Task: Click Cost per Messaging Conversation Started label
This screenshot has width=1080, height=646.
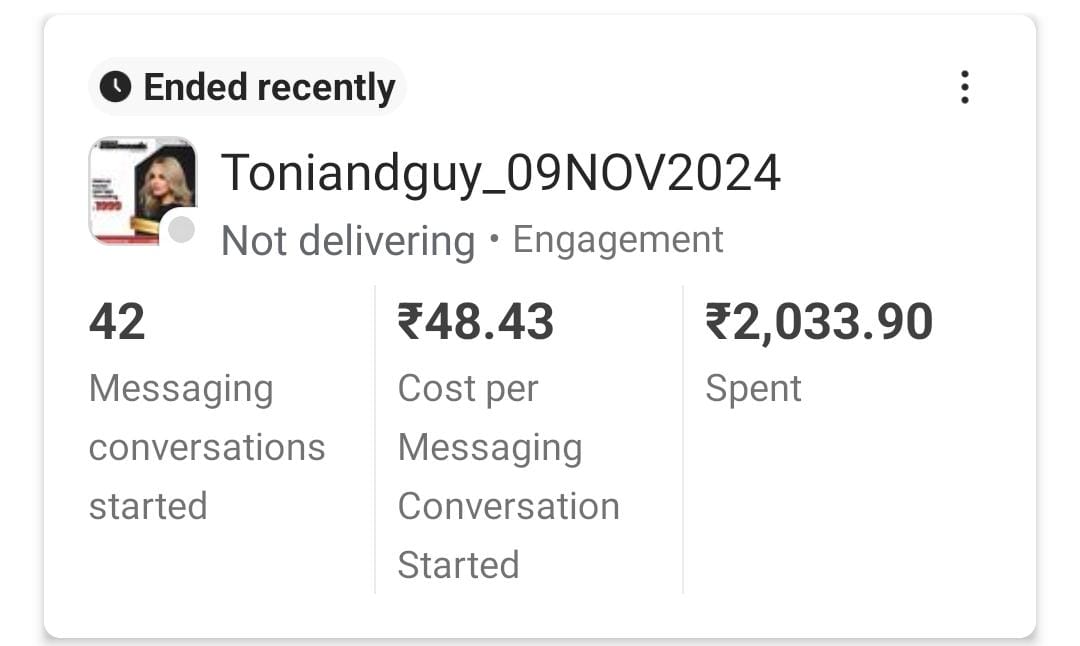Action: [508, 476]
